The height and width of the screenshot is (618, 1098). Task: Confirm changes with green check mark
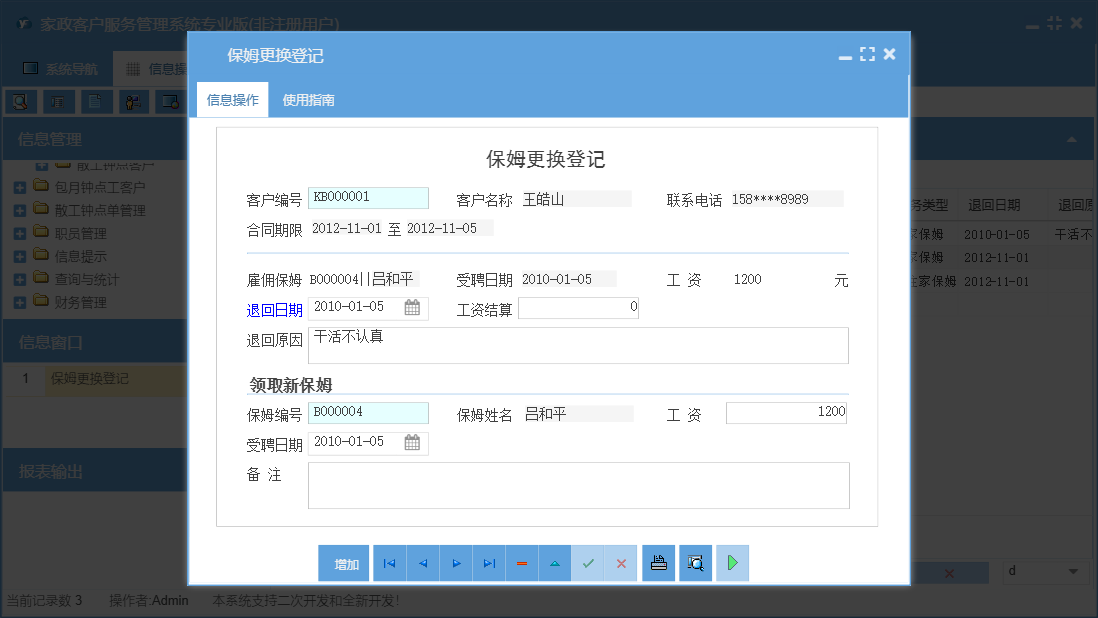pos(588,563)
